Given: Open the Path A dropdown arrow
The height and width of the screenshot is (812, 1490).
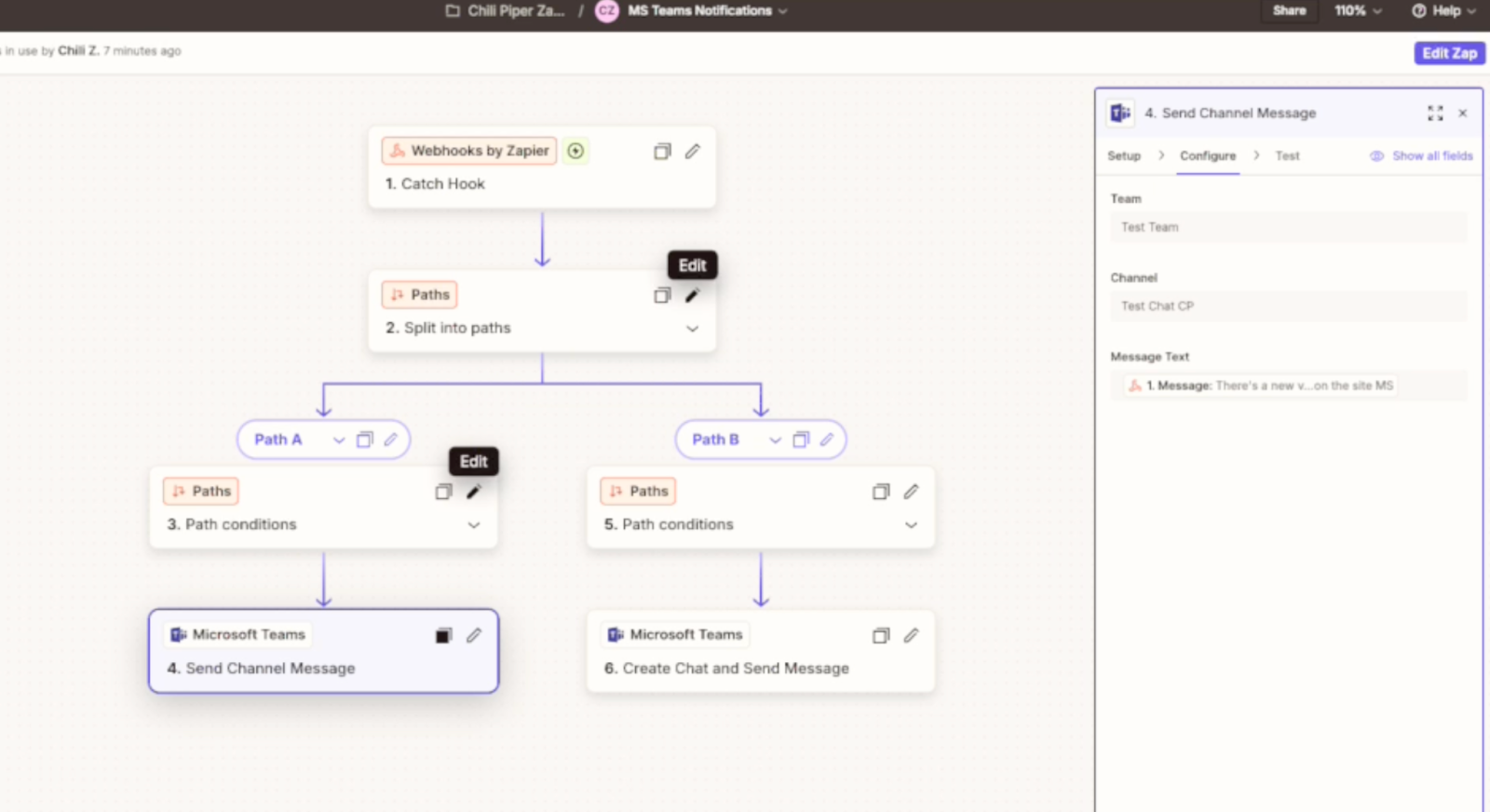Looking at the screenshot, I should tap(339, 440).
